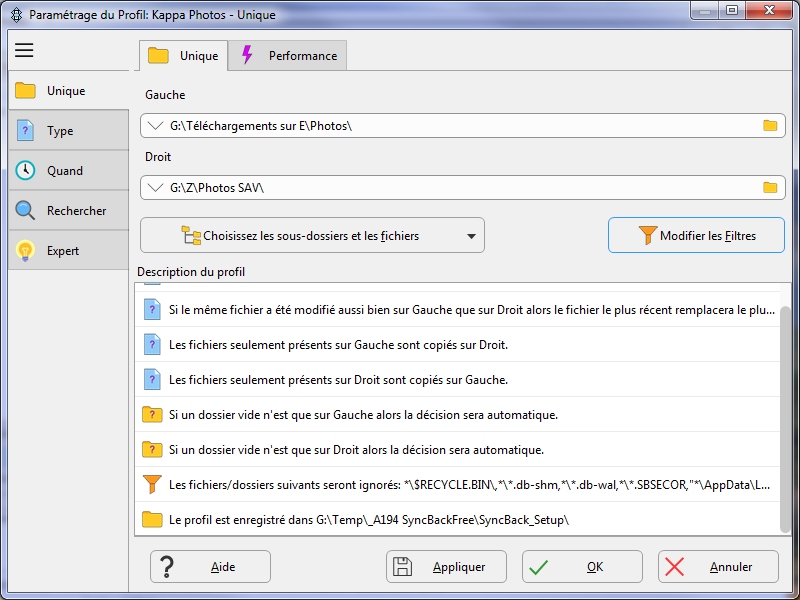Click the floppy disk icon on Appliquer
The image size is (800, 600).
tap(403, 566)
